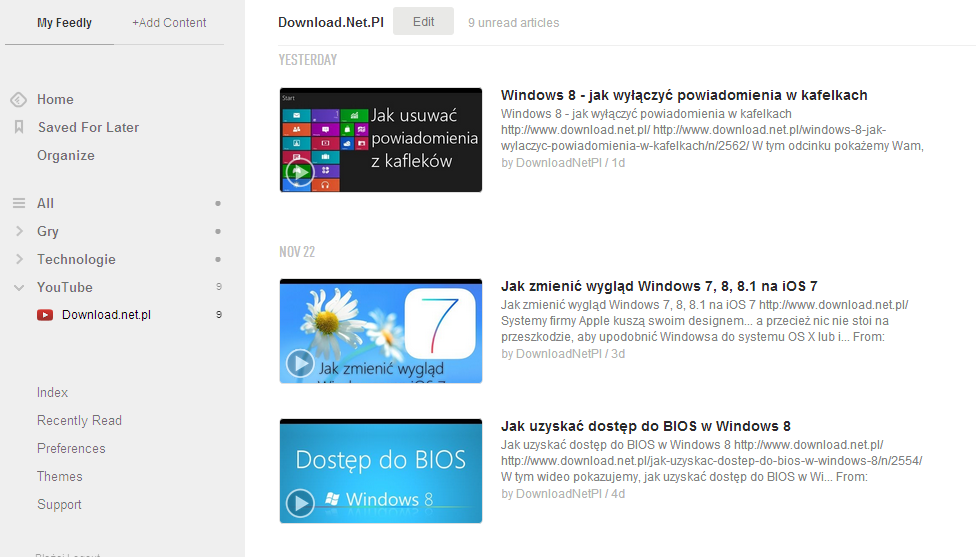Screen dimensions: 976x557
Task: Click the BIOS article summary text
Action: [711, 461]
